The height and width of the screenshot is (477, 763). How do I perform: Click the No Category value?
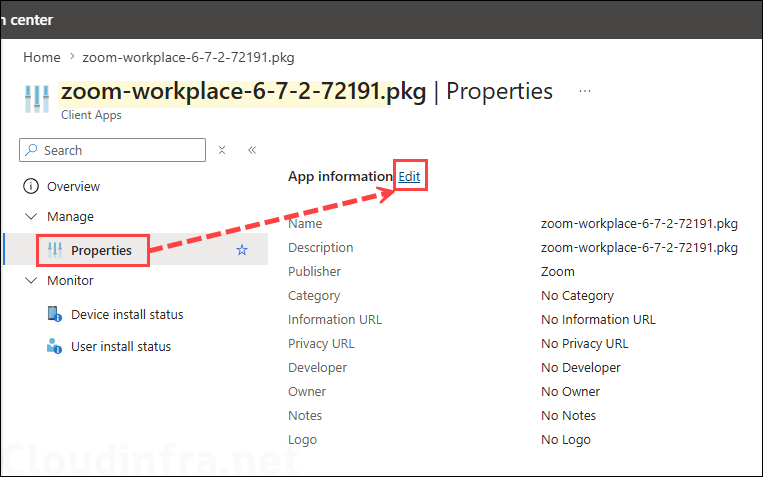pyautogui.click(x=578, y=295)
